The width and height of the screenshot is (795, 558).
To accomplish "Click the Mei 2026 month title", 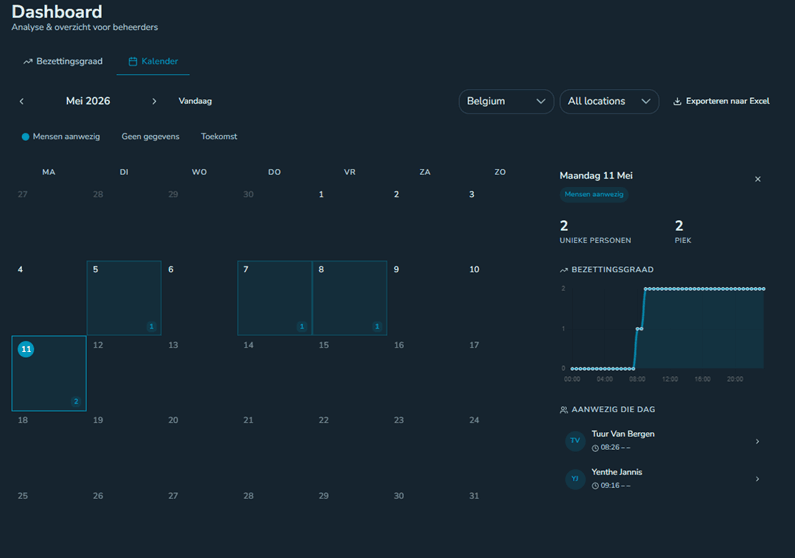I will tap(88, 101).
